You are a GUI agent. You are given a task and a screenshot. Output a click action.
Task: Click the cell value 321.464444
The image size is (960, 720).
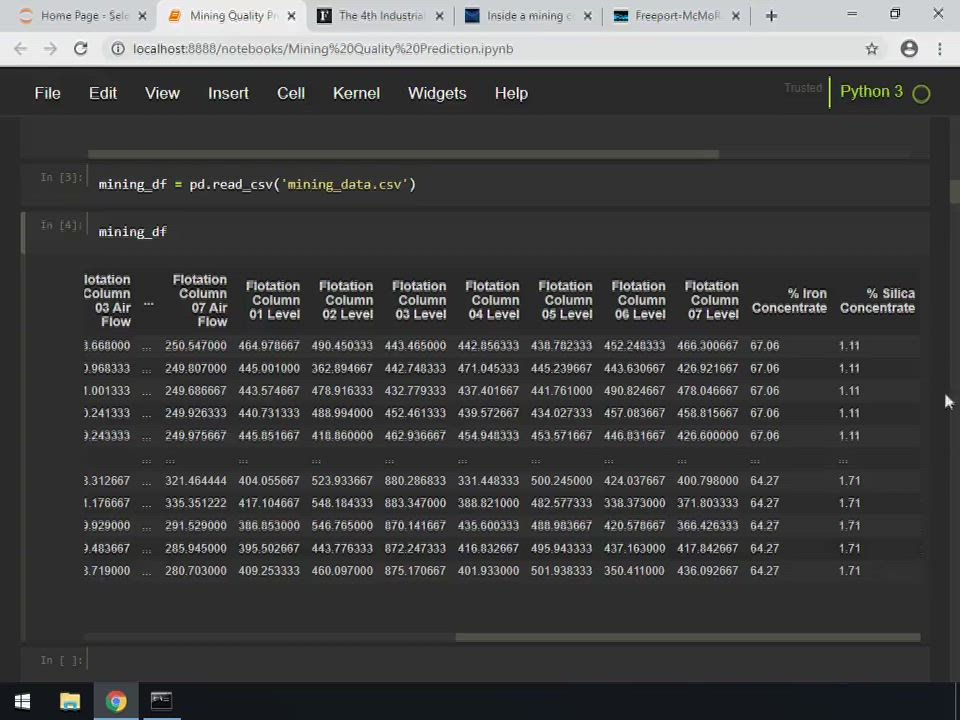point(196,481)
